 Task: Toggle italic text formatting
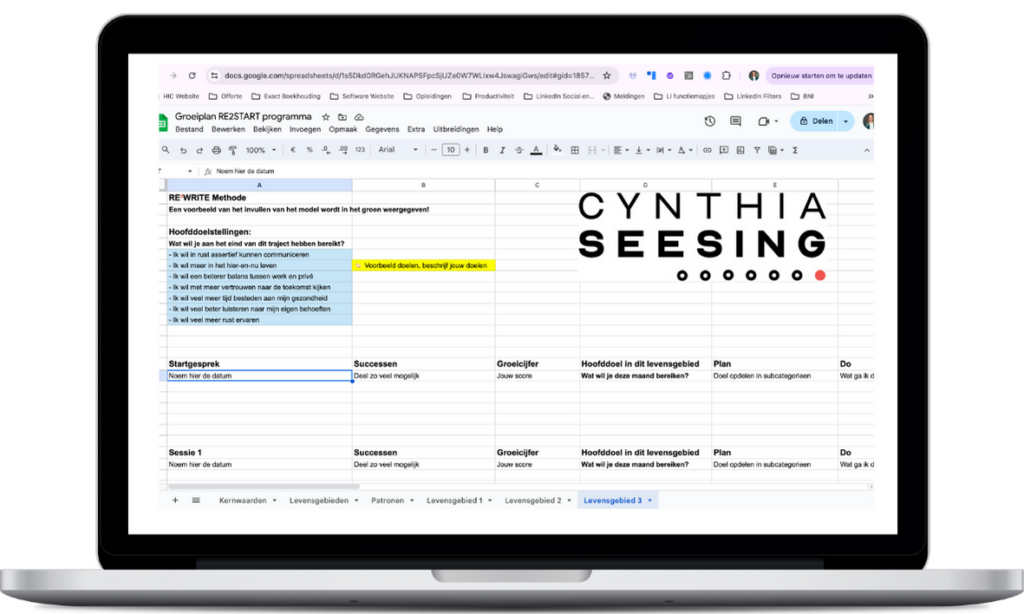(x=502, y=150)
